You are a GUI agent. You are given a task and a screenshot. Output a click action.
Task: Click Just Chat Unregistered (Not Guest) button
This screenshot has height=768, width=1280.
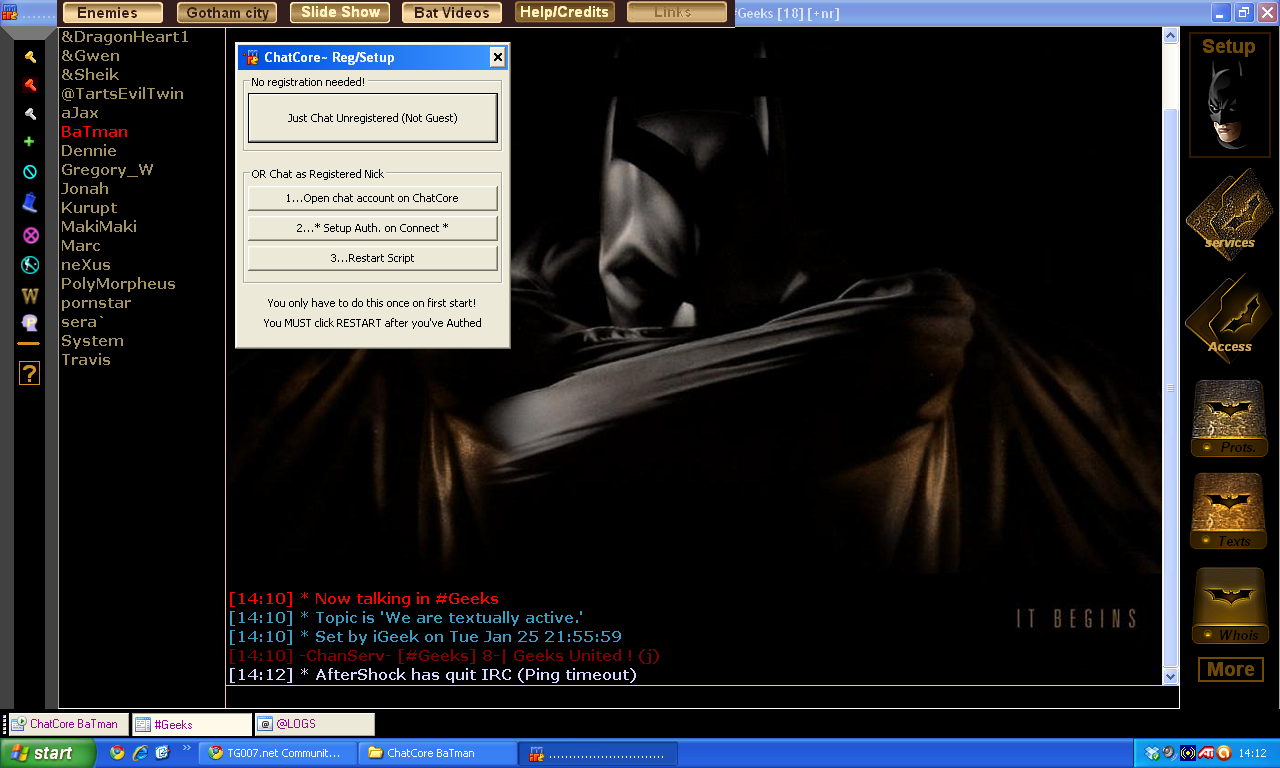(x=373, y=118)
